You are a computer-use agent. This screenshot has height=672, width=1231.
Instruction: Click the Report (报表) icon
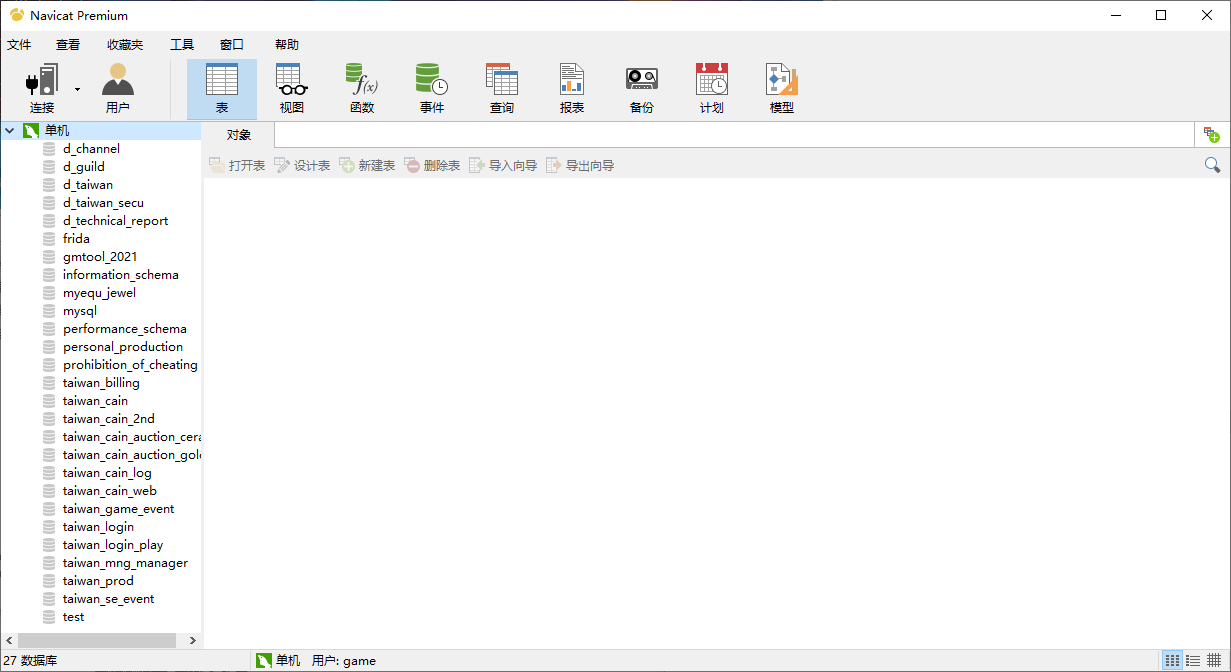pyautogui.click(x=571, y=88)
